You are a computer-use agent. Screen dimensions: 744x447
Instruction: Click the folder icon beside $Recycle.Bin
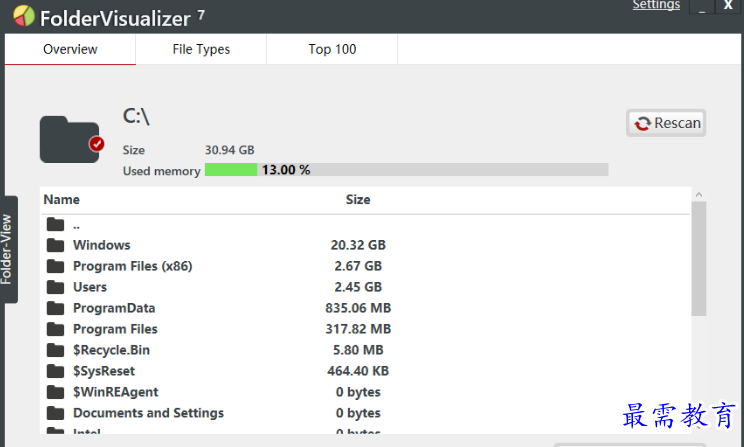[56, 350]
